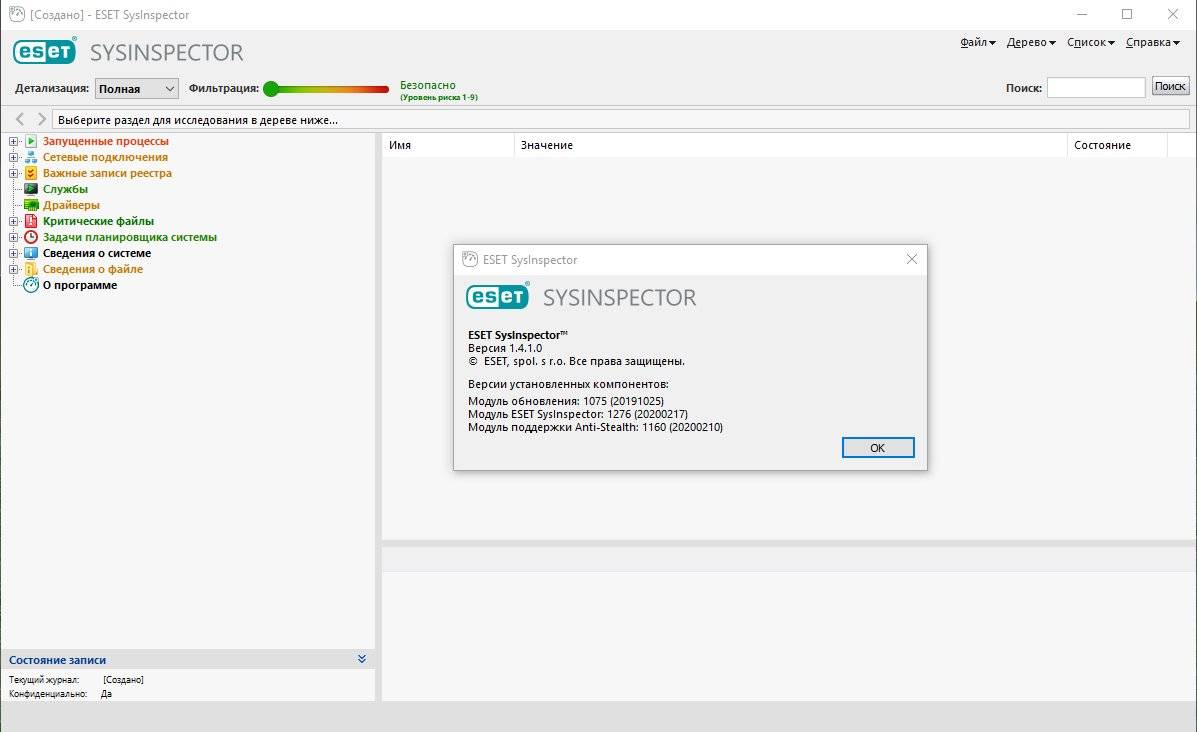Click the Running processes play icon

pos(31,141)
